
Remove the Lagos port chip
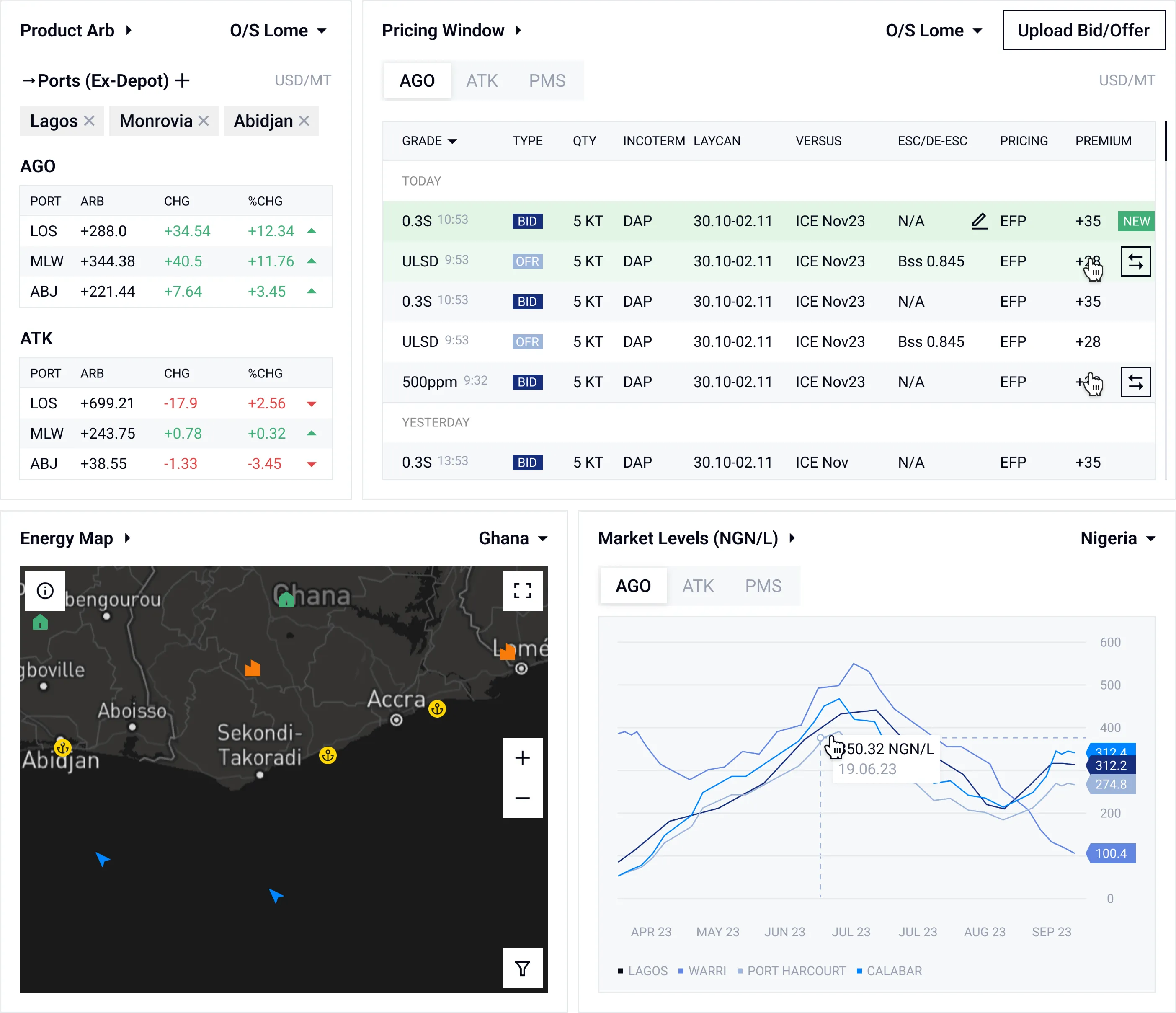89,121
